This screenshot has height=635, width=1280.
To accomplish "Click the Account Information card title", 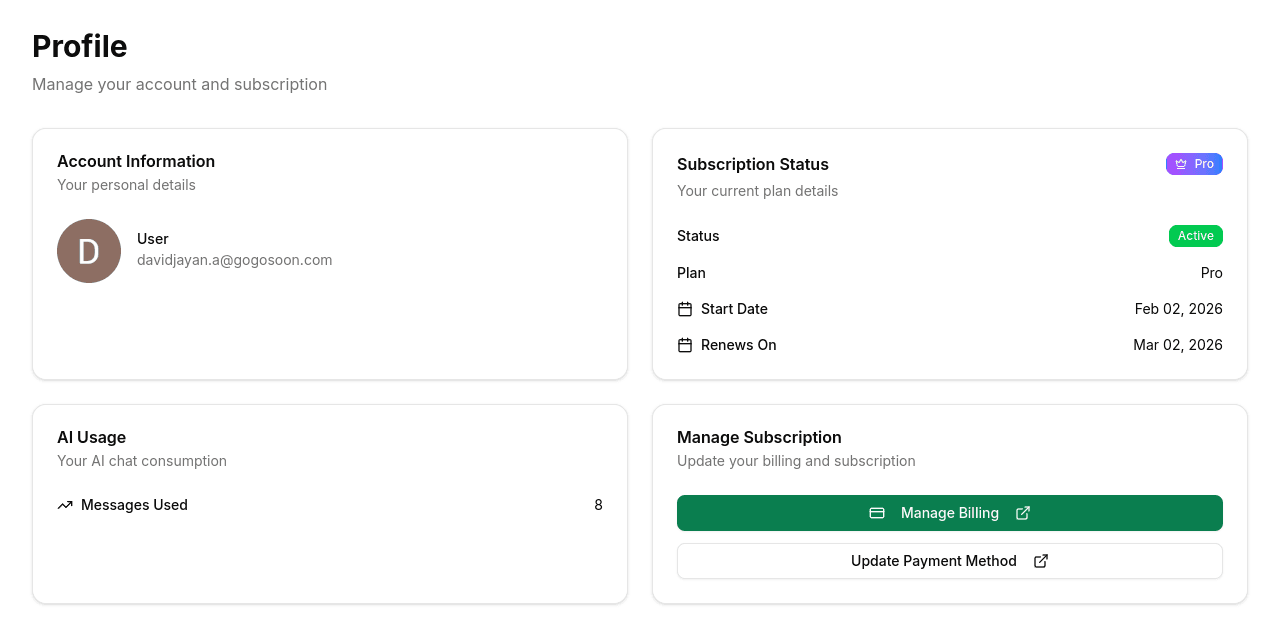I will 136,161.
